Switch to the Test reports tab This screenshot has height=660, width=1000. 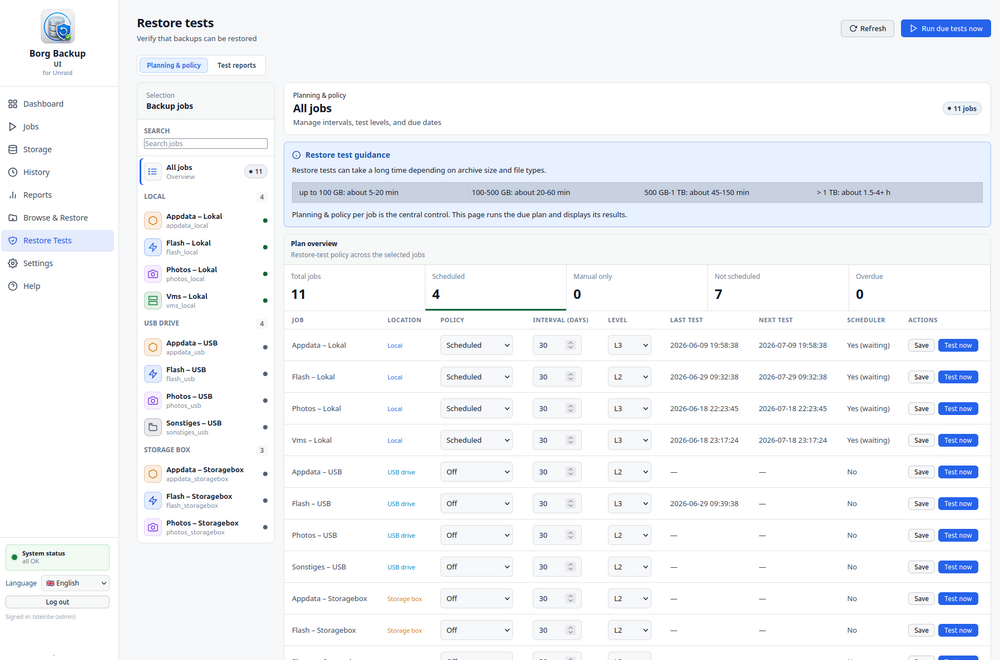click(x=236, y=65)
